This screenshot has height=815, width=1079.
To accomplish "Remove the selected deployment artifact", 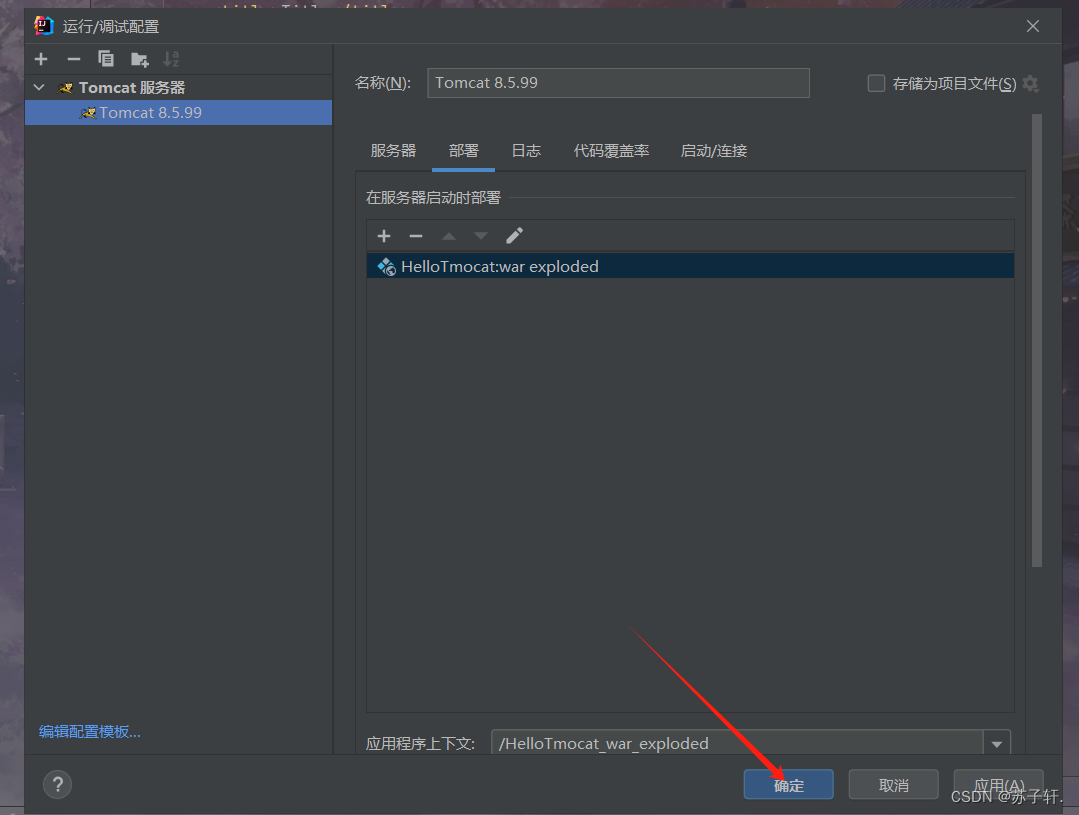I will (416, 236).
